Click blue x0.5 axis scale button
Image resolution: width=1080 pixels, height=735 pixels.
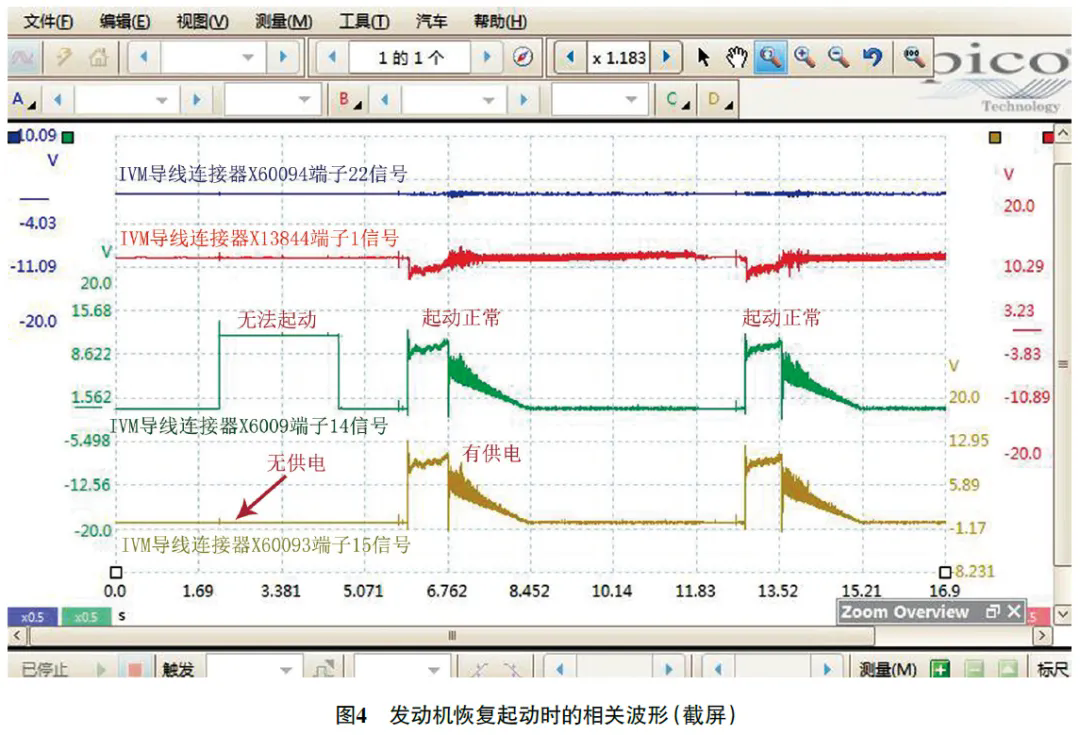pos(32,617)
